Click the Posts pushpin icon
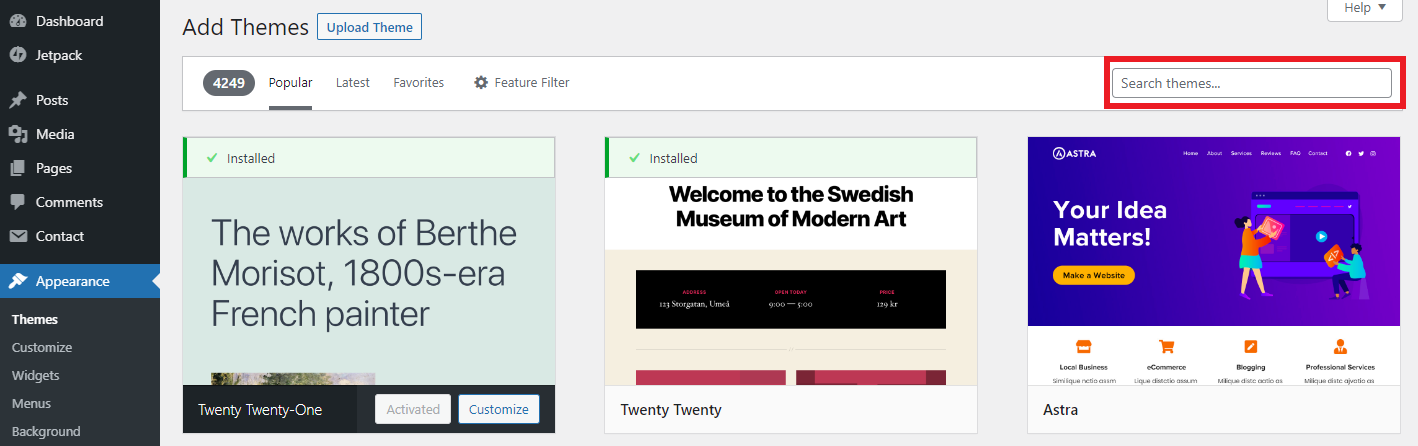 tap(17, 100)
